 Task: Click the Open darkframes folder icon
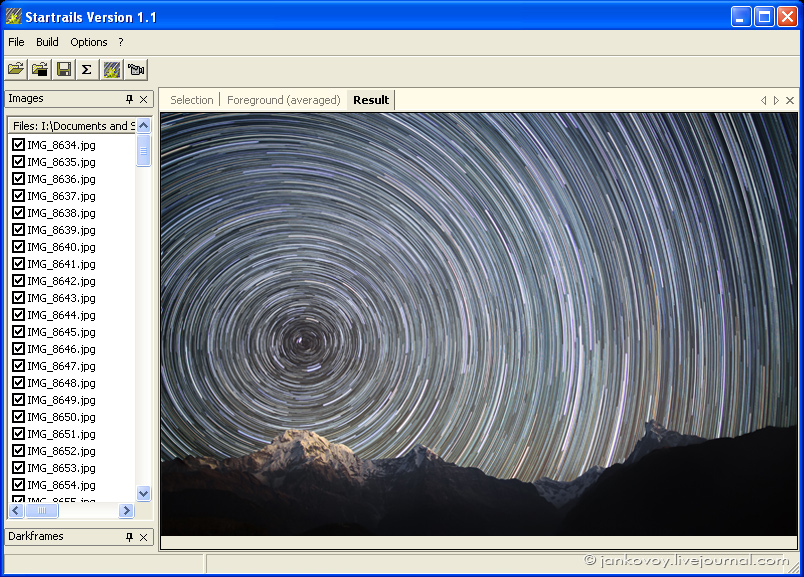pos(40,69)
